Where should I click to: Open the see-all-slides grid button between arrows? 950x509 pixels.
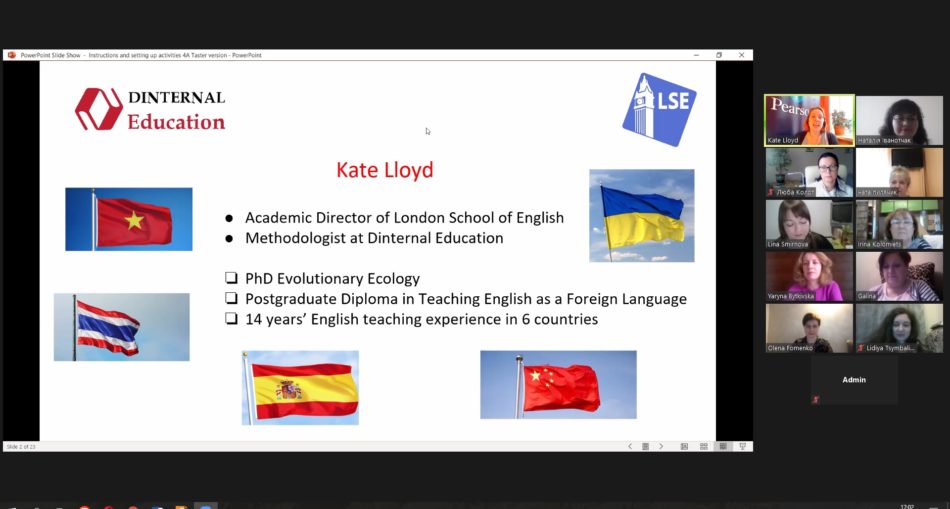tap(645, 446)
